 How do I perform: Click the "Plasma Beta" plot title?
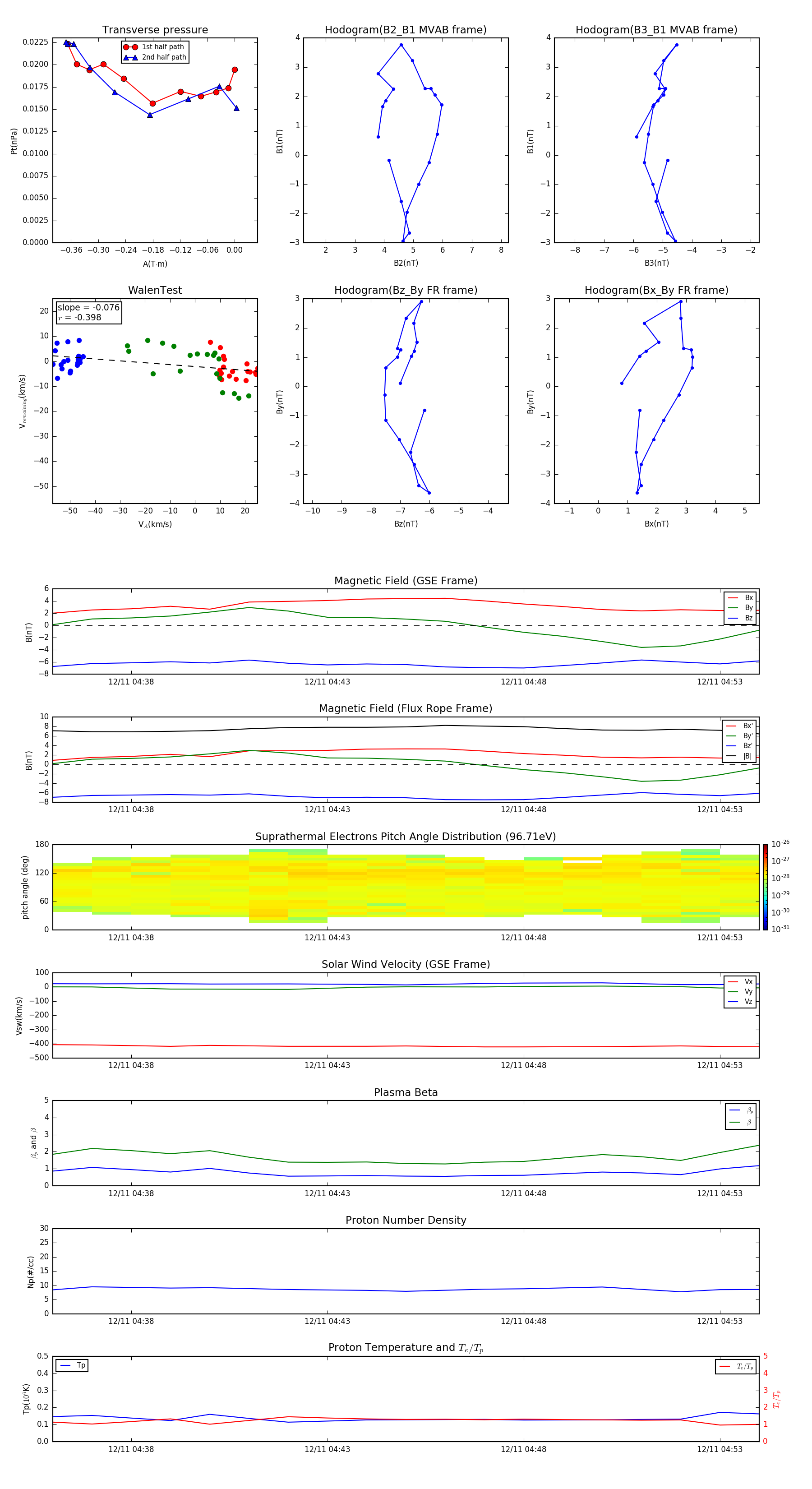coord(406,1092)
